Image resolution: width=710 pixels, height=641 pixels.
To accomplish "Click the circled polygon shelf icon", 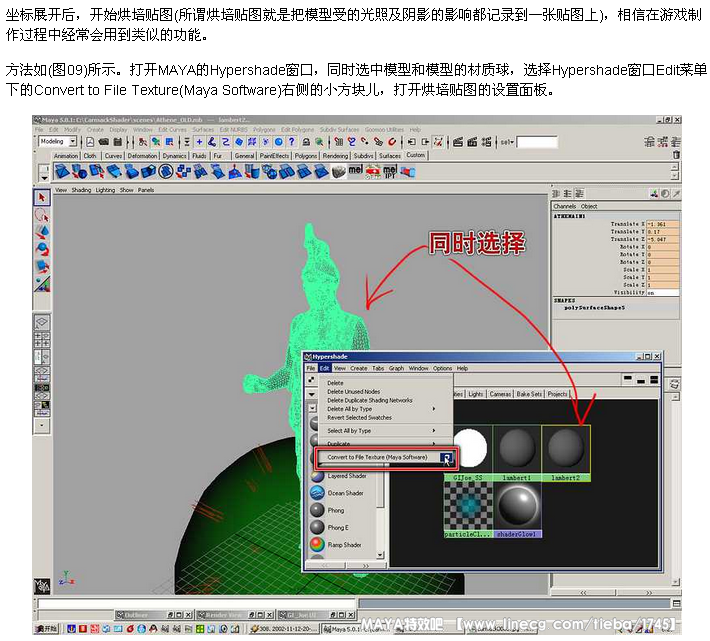I will pyautogui.click(x=166, y=172).
